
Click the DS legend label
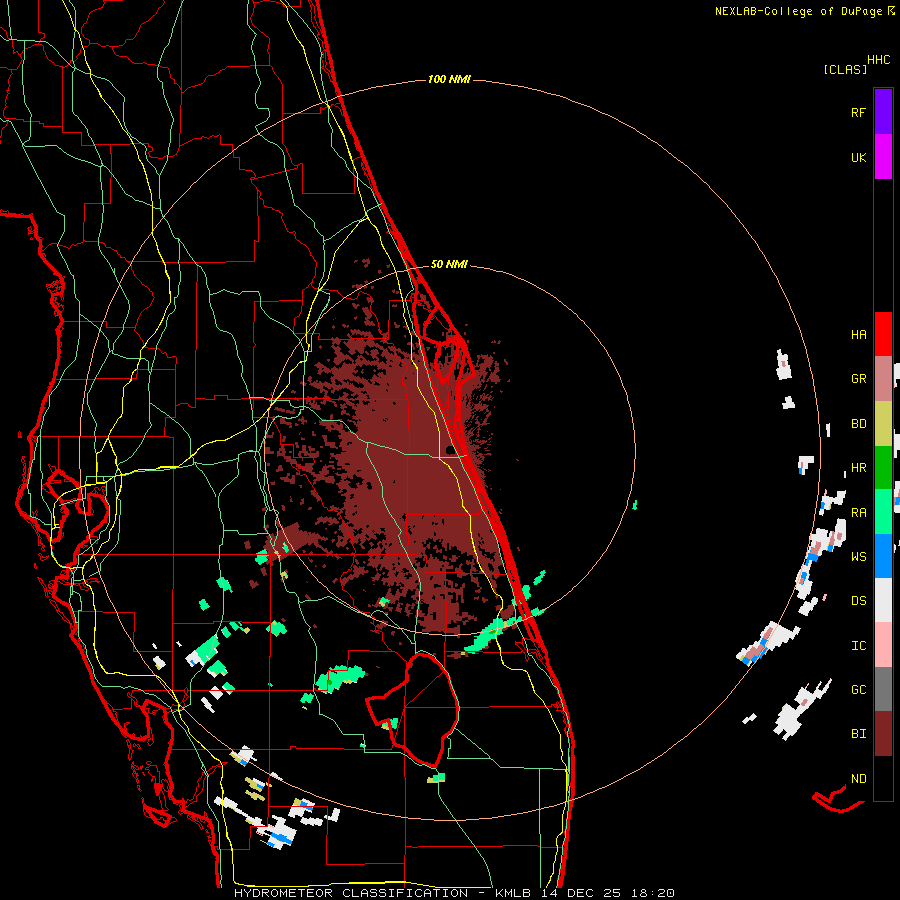(x=858, y=601)
